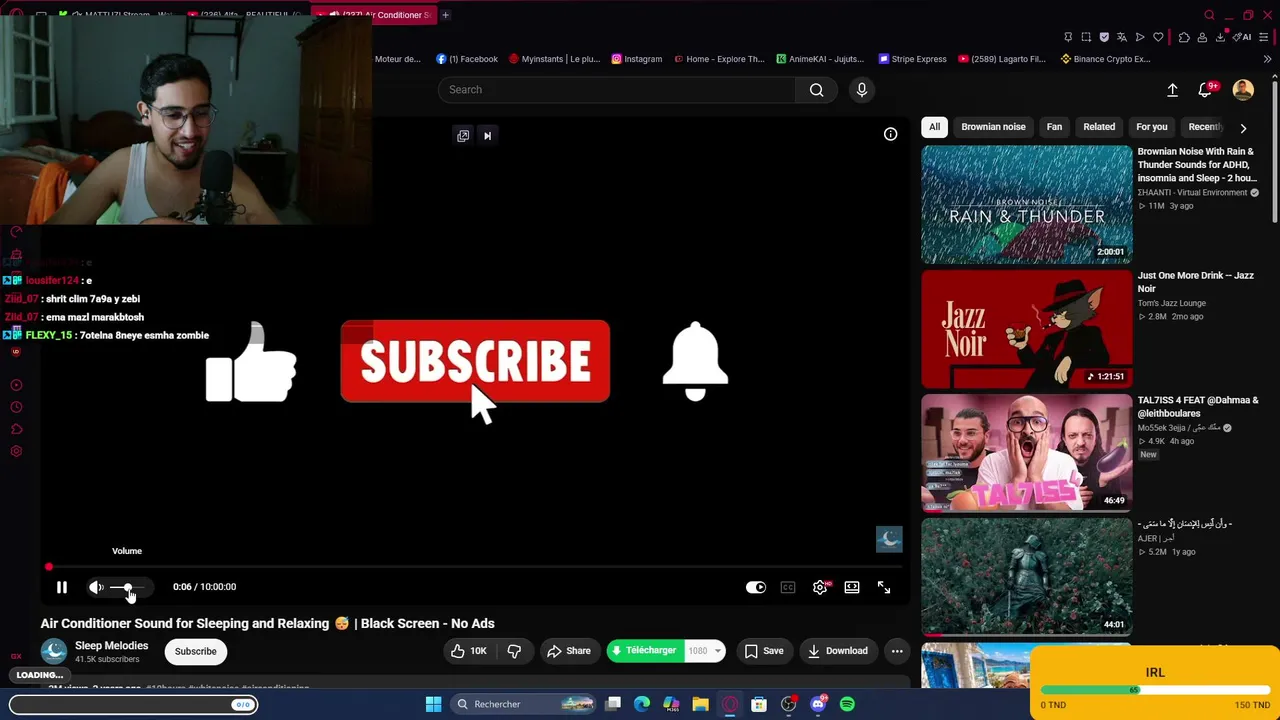Open the Sleep Melodies channel name
This screenshot has width=1280, height=720.
point(111,646)
